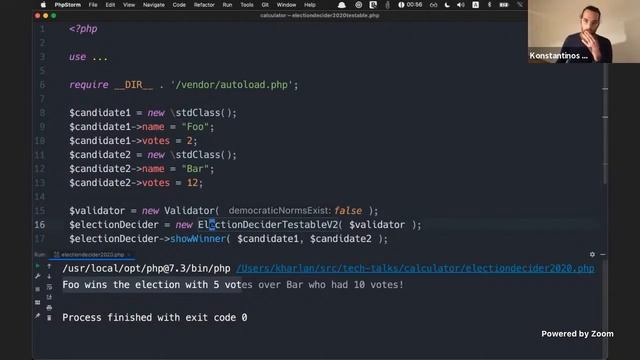Click the glasses icon in menu bar

(433, 5)
